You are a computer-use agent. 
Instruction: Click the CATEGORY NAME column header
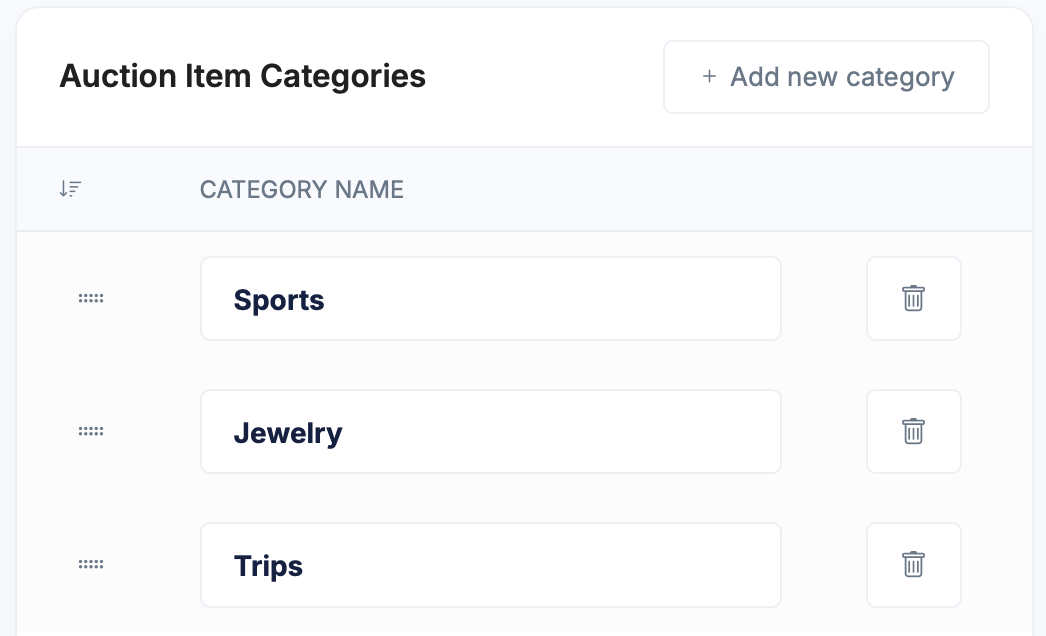301,189
